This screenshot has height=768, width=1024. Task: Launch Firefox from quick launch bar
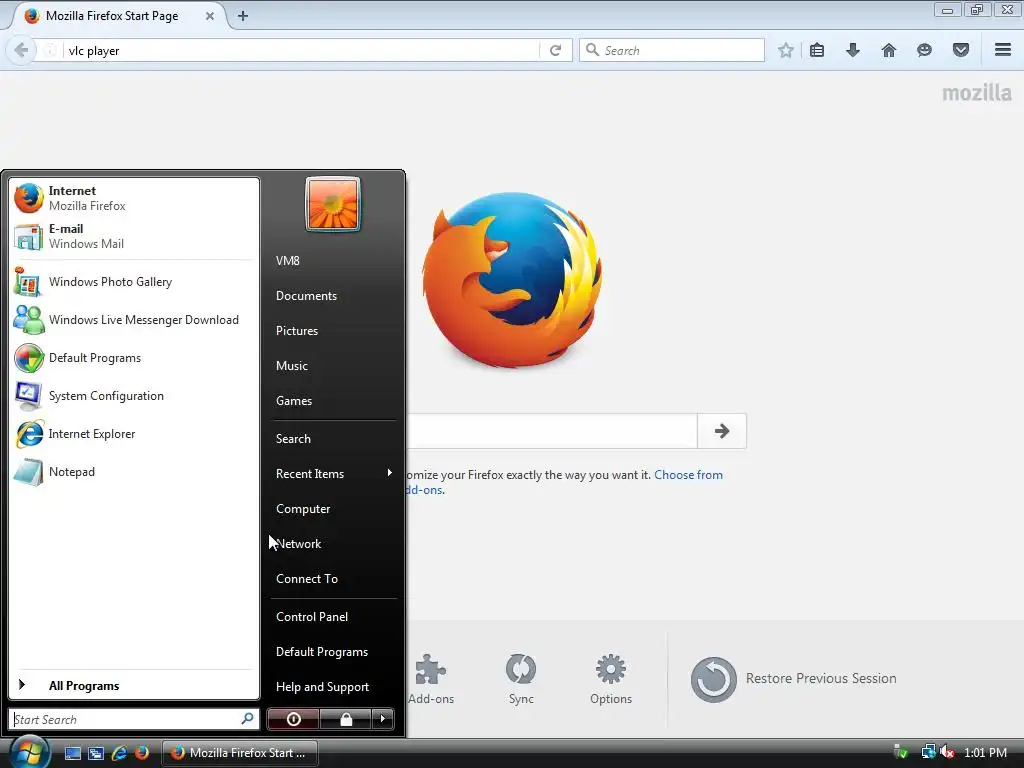(142, 753)
